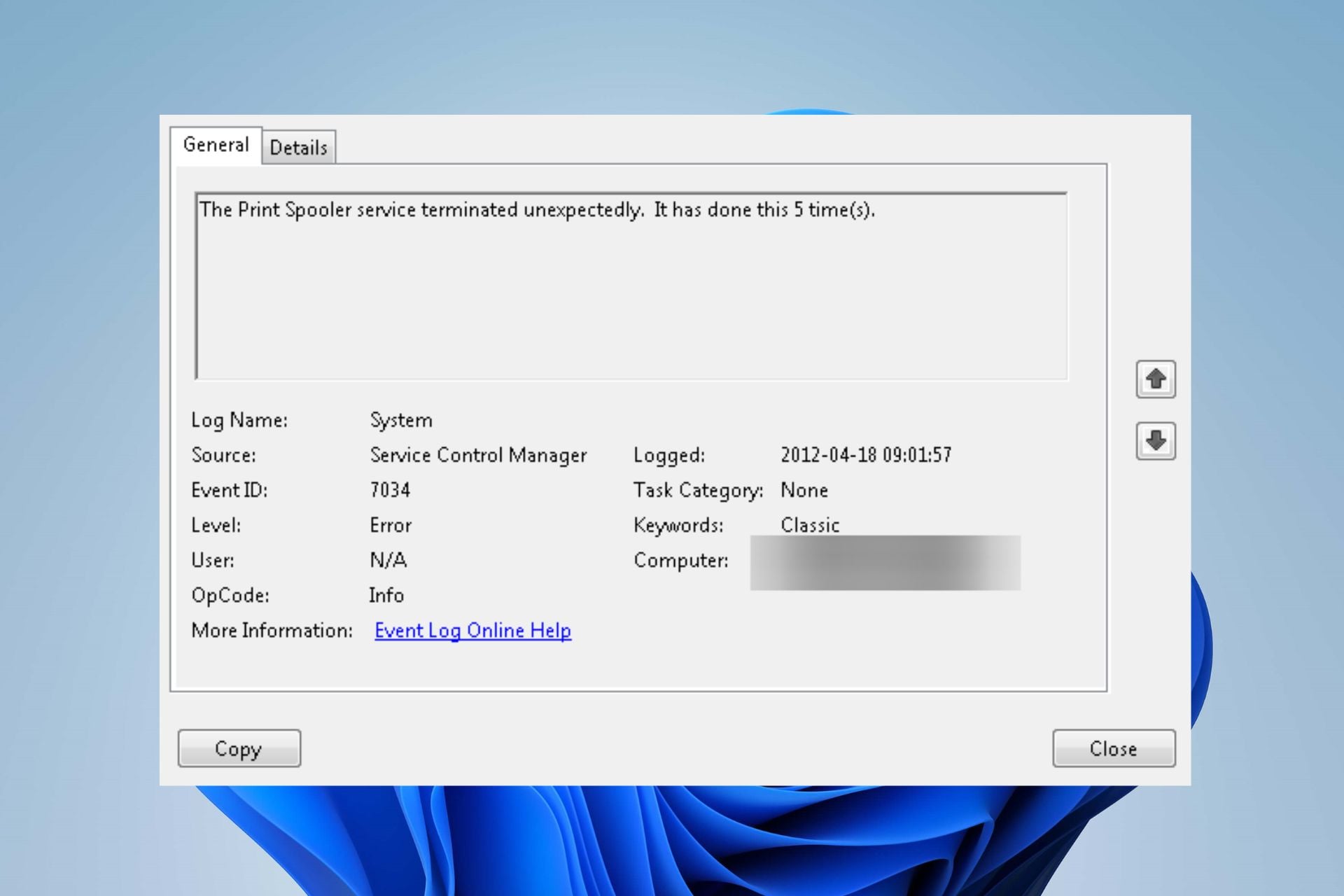The width and height of the screenshot is (1344, 896).
Task: Click the logged timestamp 2012-04-18 09:01:57
Action: 866,455
